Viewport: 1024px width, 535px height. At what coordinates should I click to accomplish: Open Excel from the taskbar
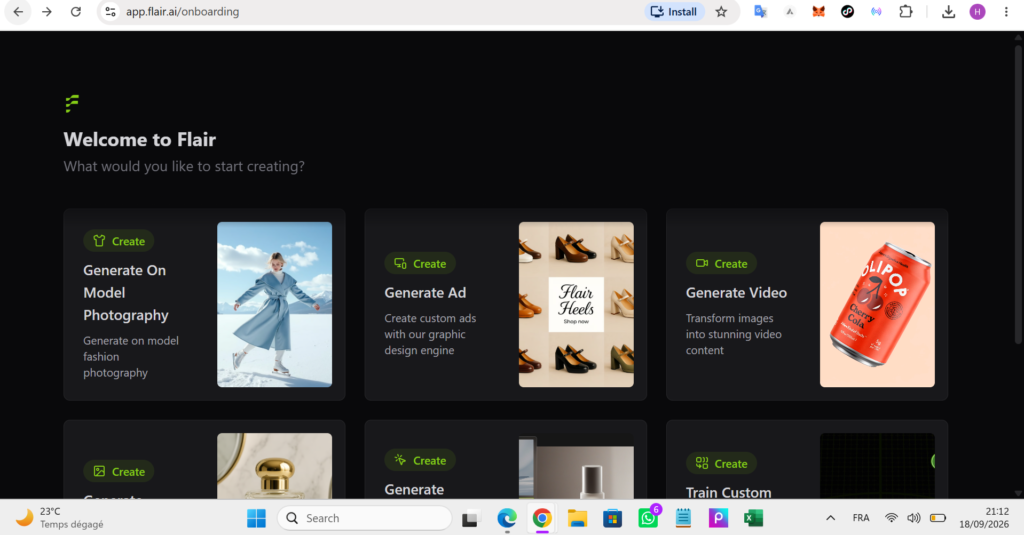754,518
